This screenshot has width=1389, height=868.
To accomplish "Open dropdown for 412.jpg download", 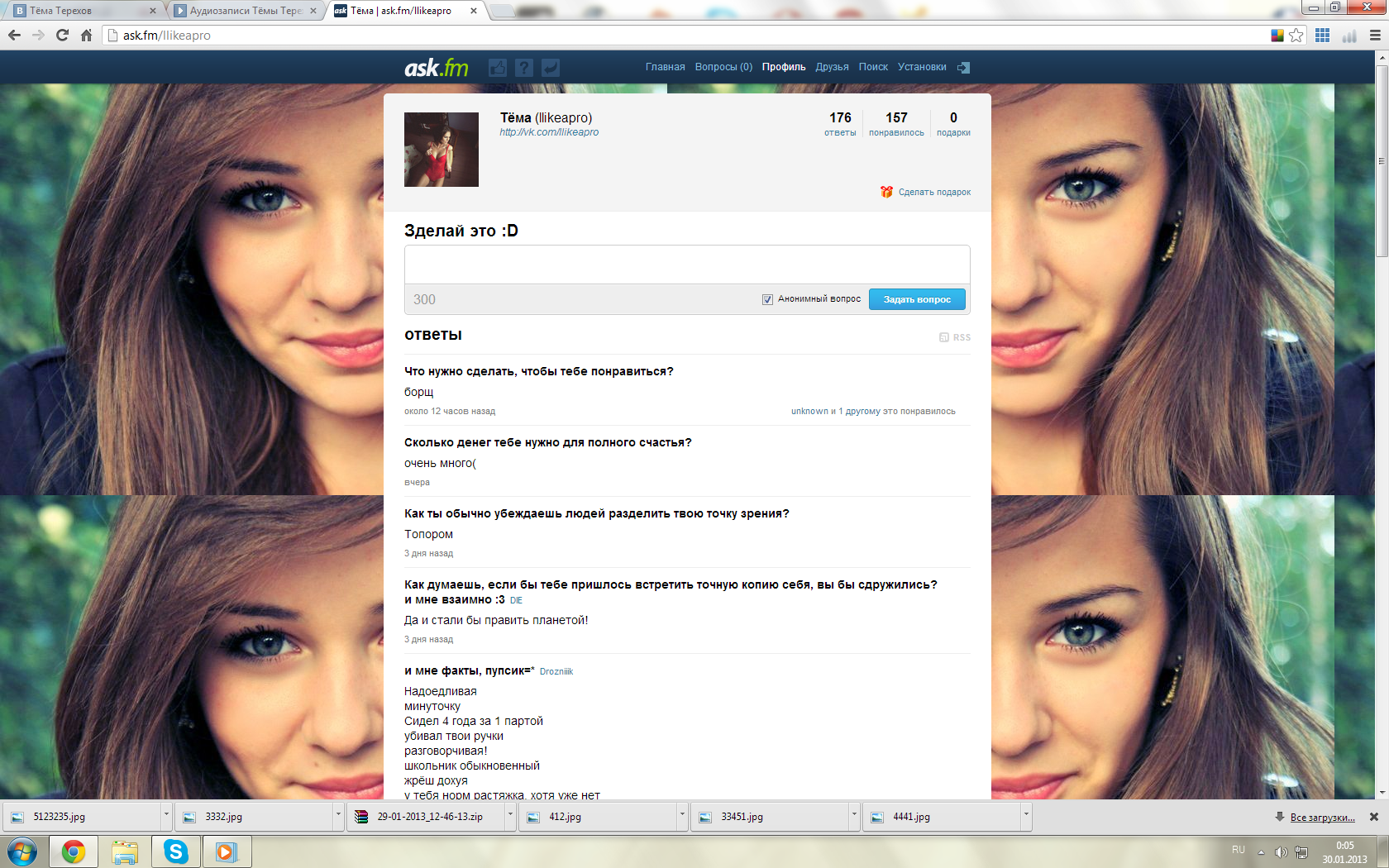I will 682,817.
